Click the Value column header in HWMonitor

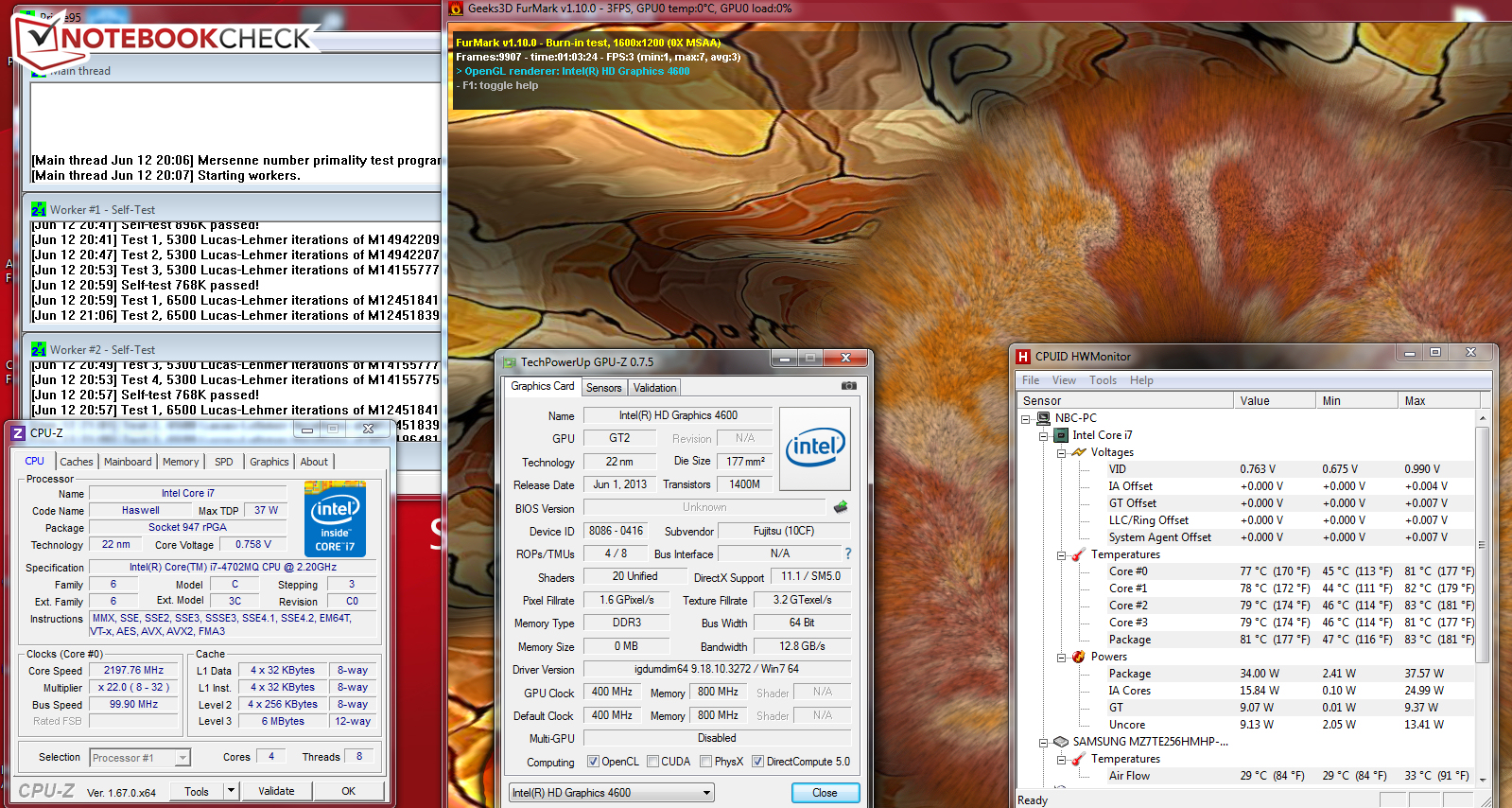click(x=1276, y=401)
